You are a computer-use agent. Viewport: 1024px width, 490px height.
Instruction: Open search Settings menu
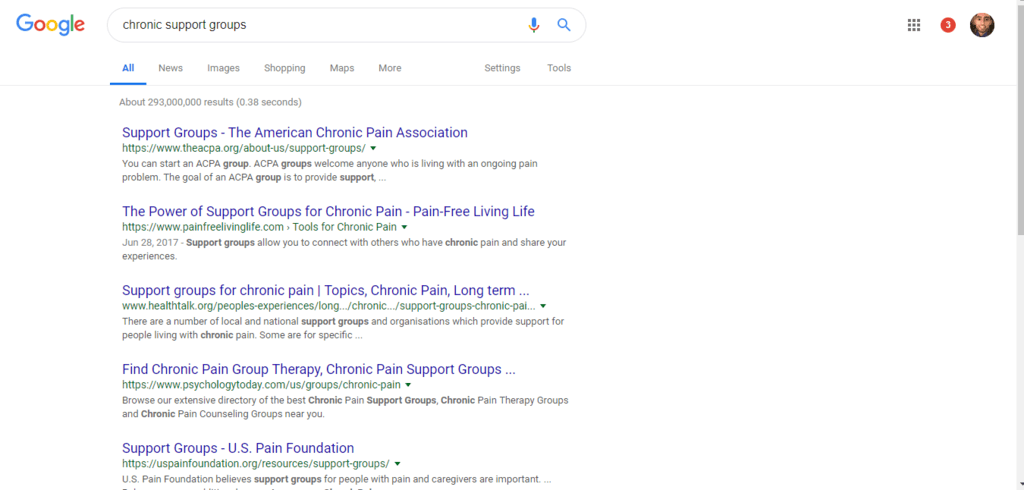pos(502,68)
